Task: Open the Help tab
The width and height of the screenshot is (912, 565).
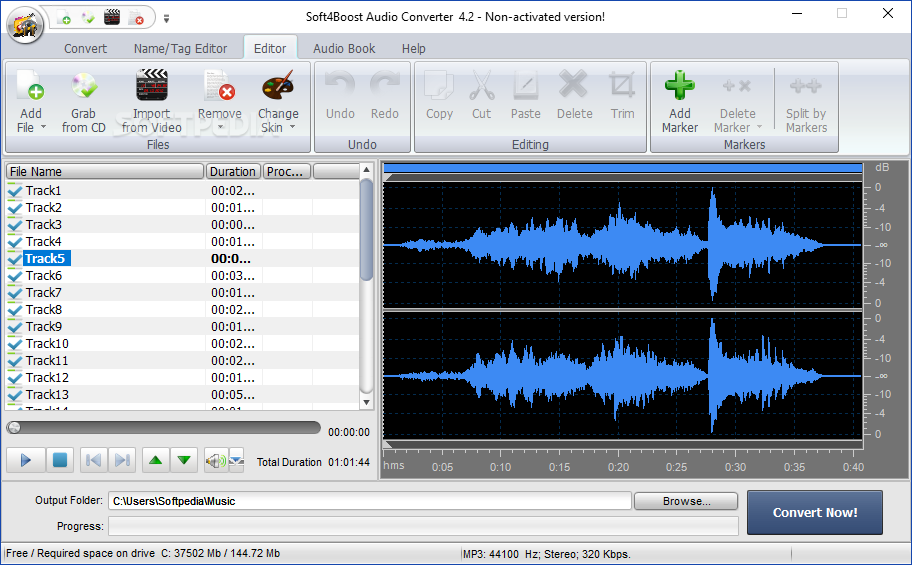Action: click(x=414, y=49)
